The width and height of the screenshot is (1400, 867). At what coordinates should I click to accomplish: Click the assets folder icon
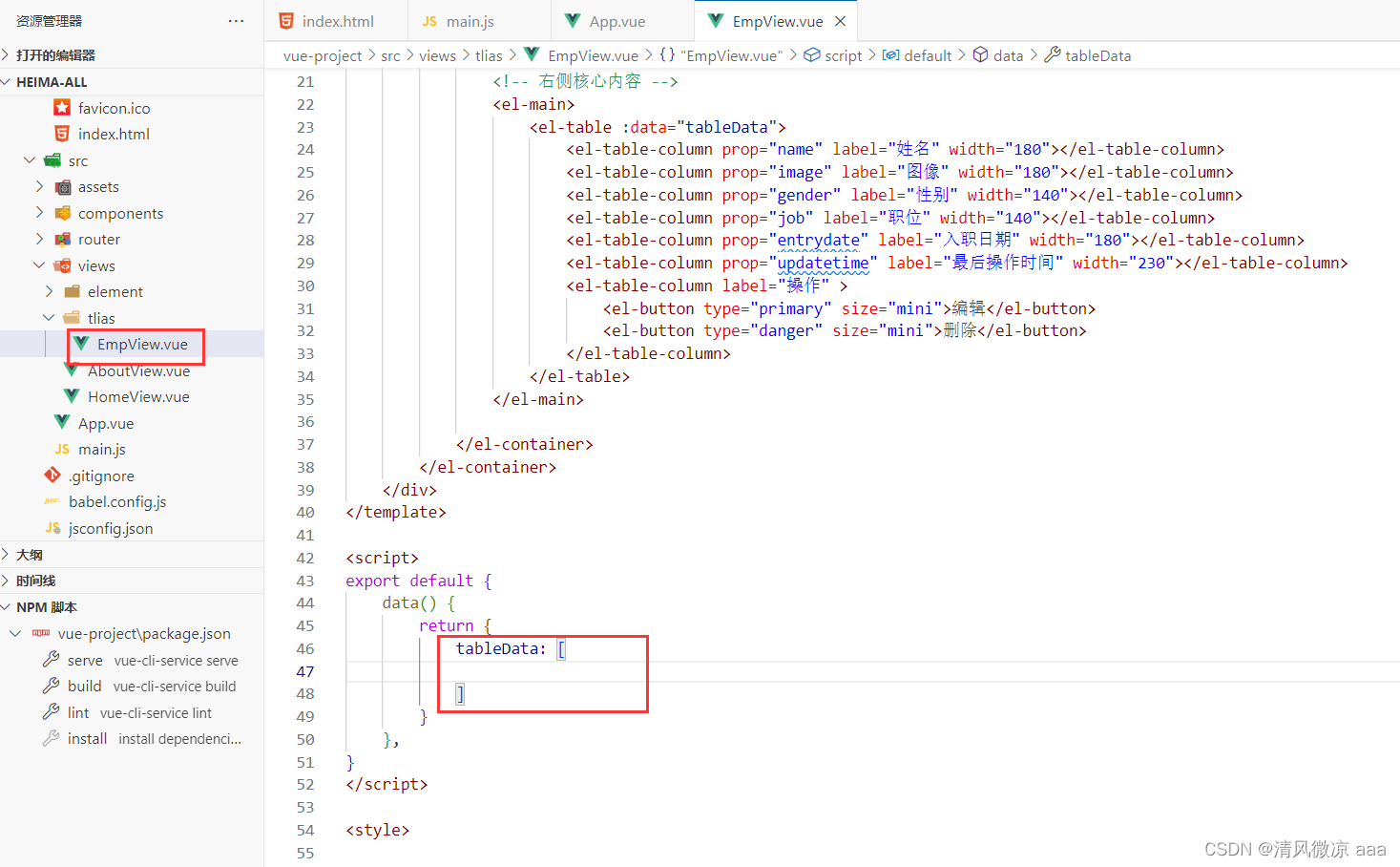(63, 187)
